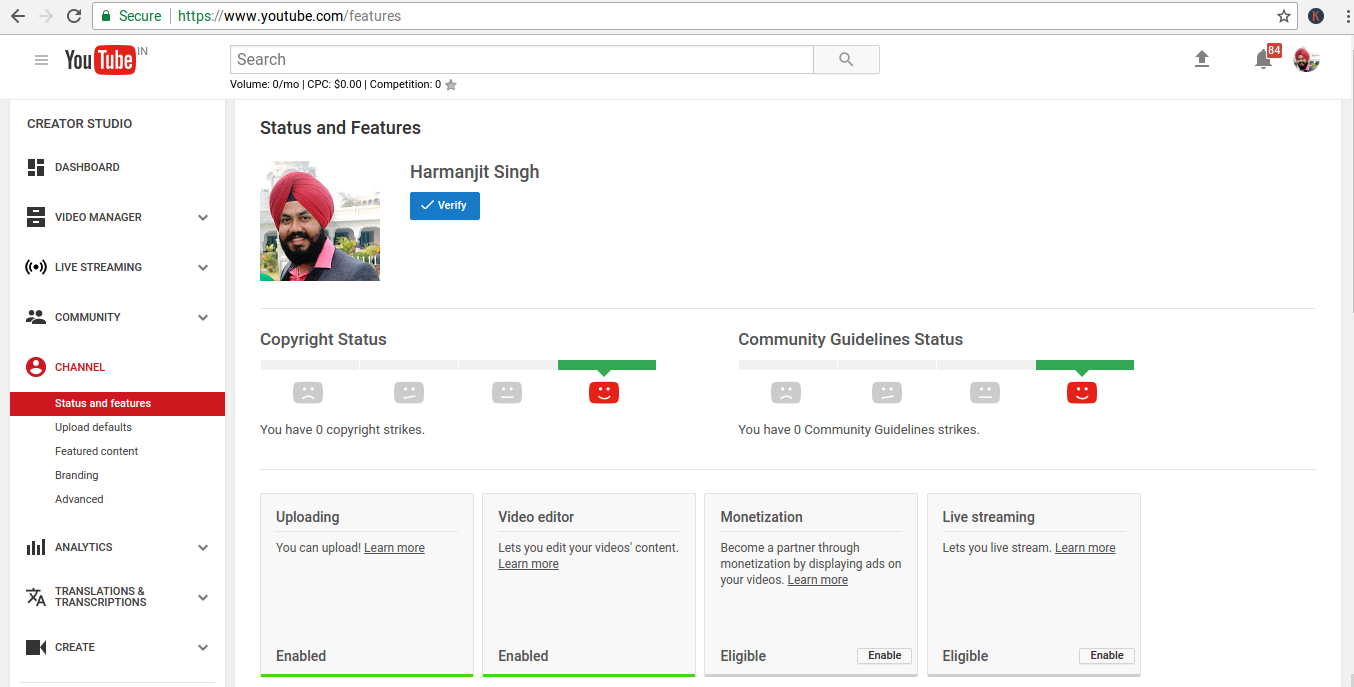Screen dimensions: 1354x687
Task: Go to Dashboard in Creator Studio
Action: click(87, 167)
